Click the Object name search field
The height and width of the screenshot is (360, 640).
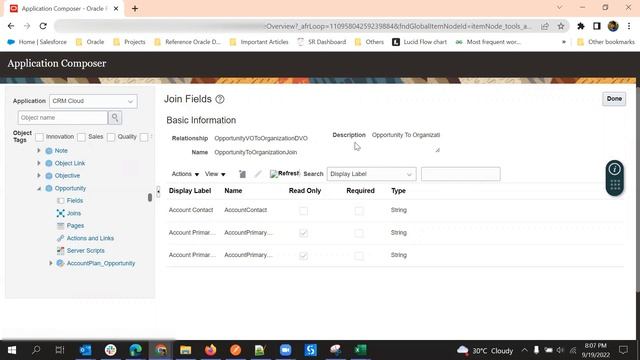(62, 118)
